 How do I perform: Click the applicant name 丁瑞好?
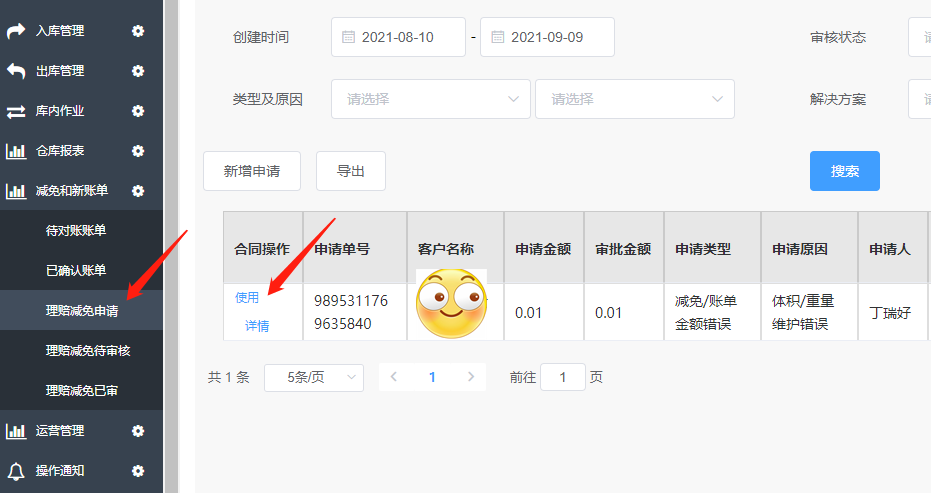click(890, 312)
